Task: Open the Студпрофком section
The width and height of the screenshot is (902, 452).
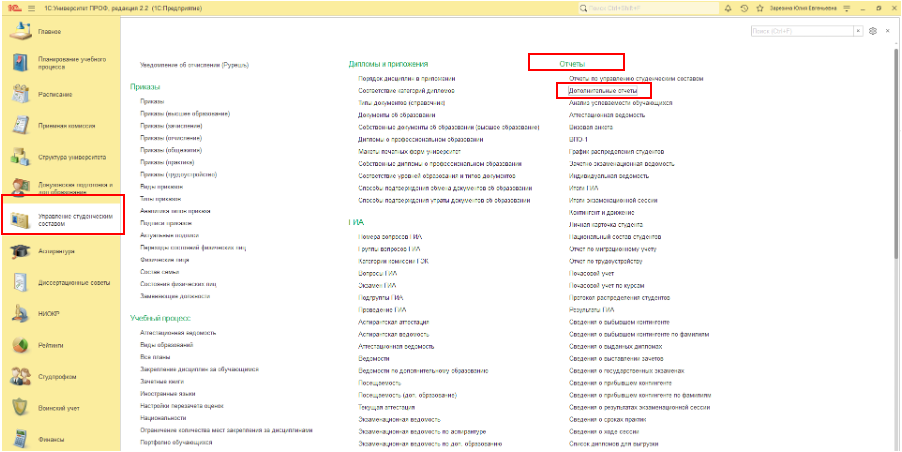Action: pos(20,376)
